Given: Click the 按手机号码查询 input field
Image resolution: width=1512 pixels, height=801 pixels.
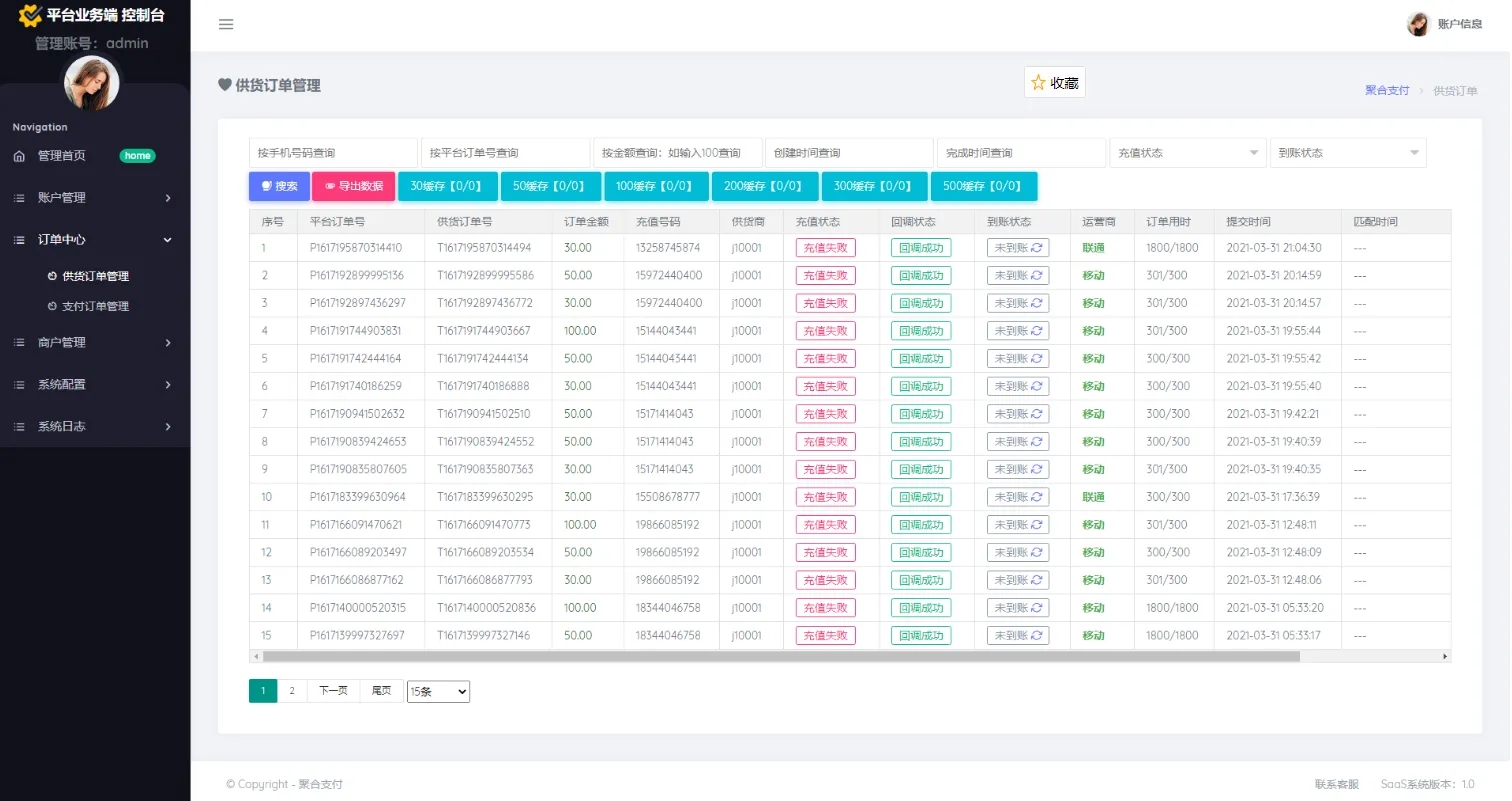Looking at the screenshot, I should [x=333, y=153].
